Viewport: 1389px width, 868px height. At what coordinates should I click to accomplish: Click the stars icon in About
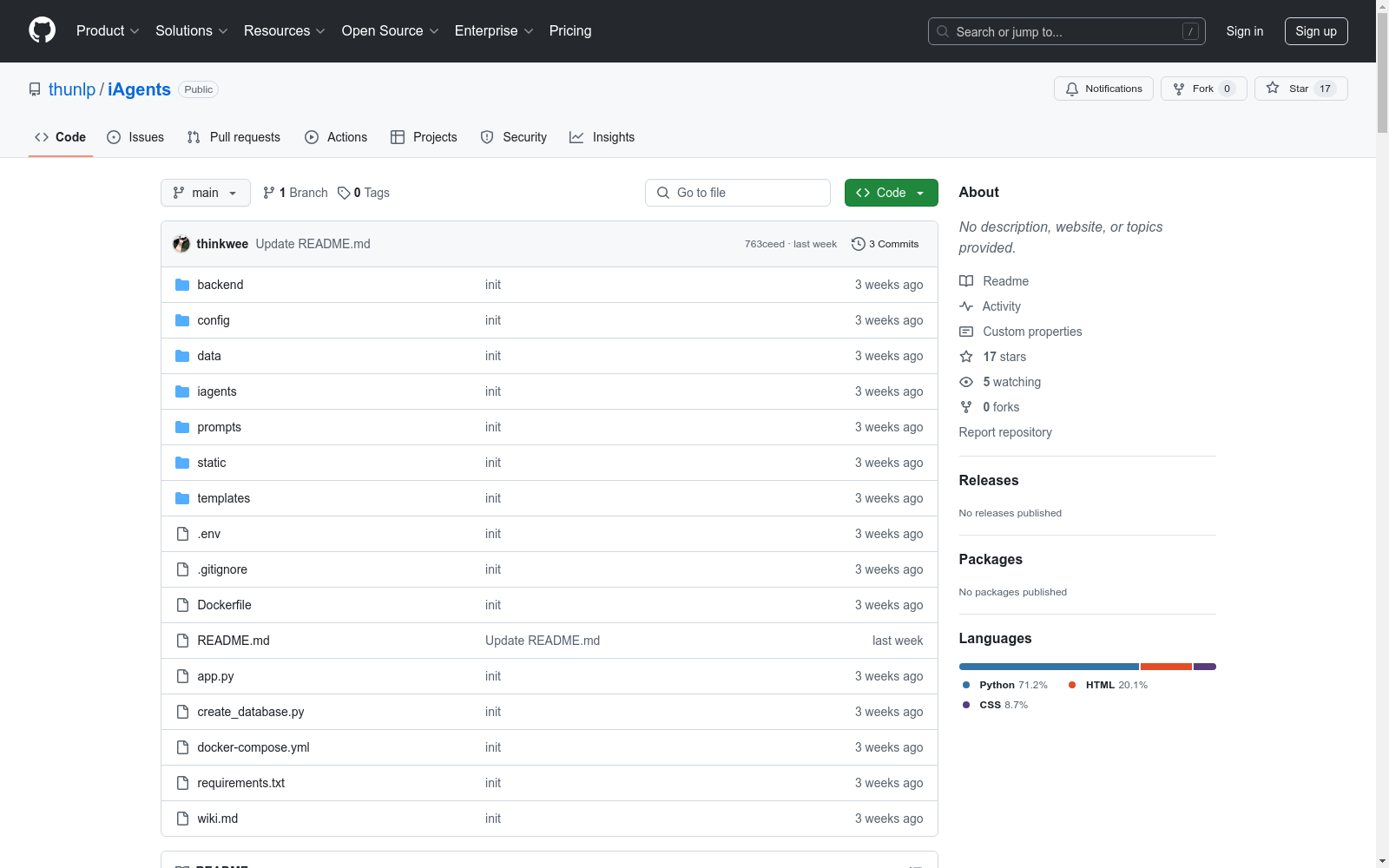[x=966, y=357]
